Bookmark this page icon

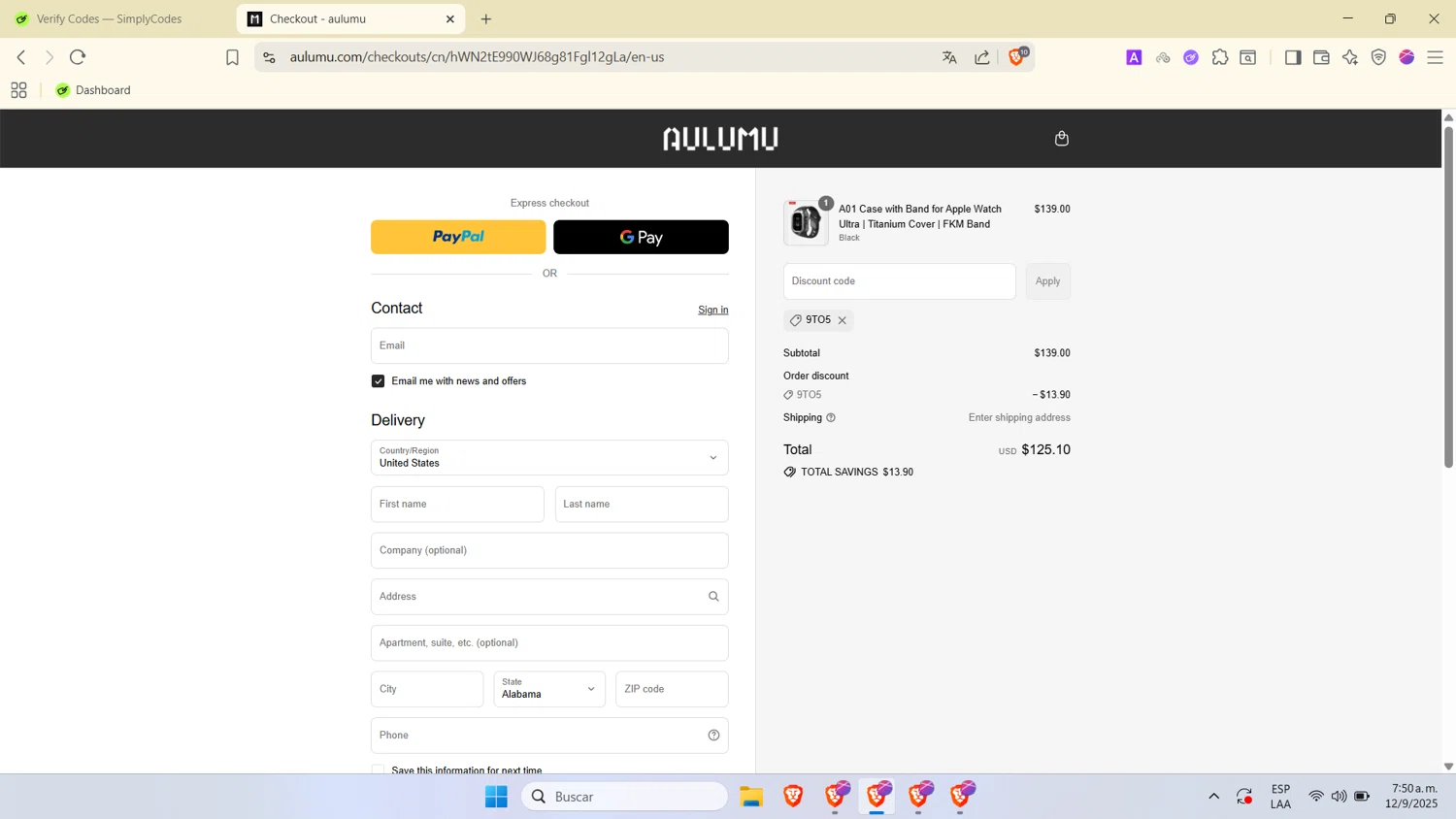coord(232,57)
